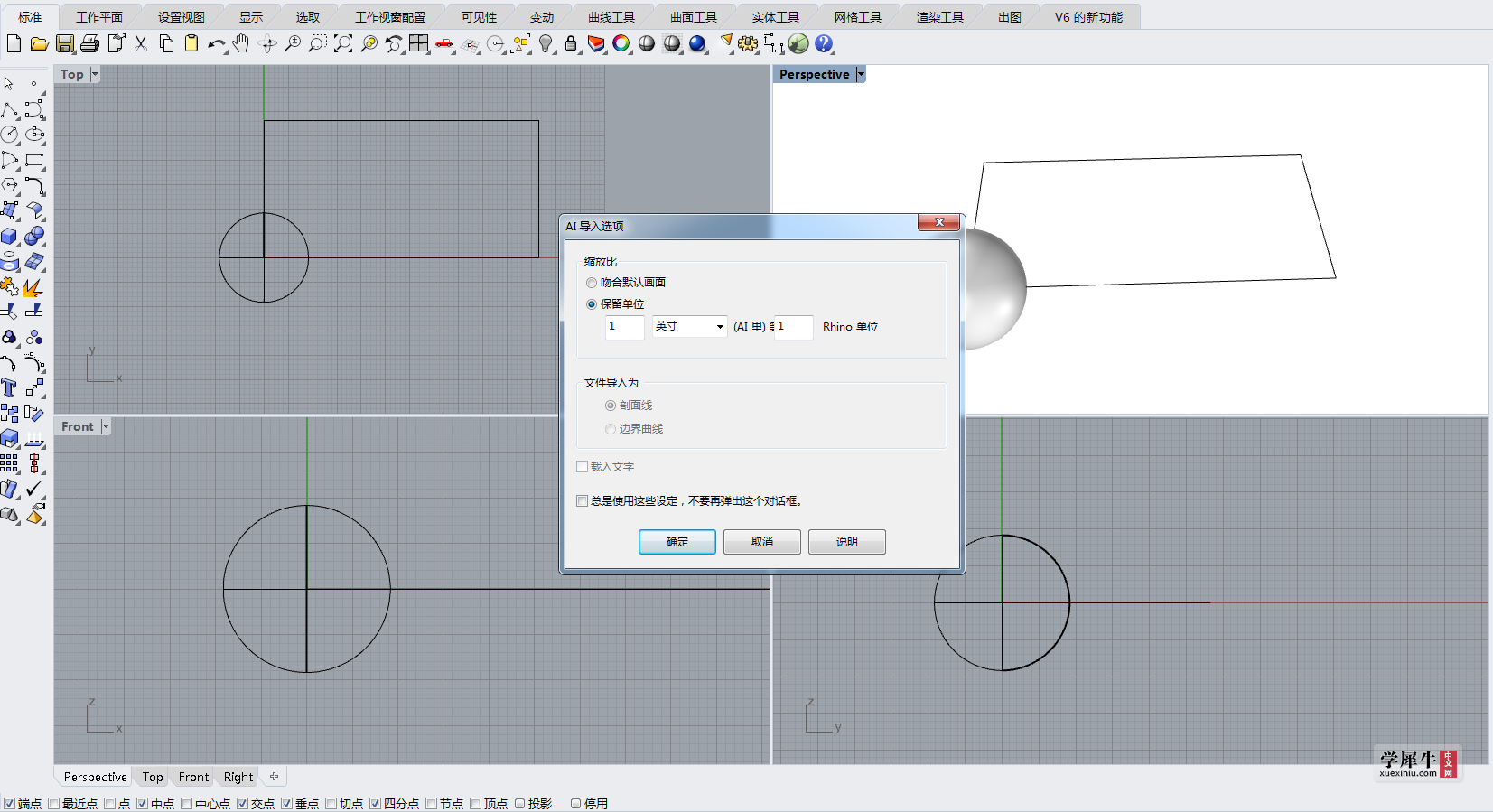1493x812 pixels.
Task: Check 总是使用这些设定 checkbox
Action: coord(582,500)
